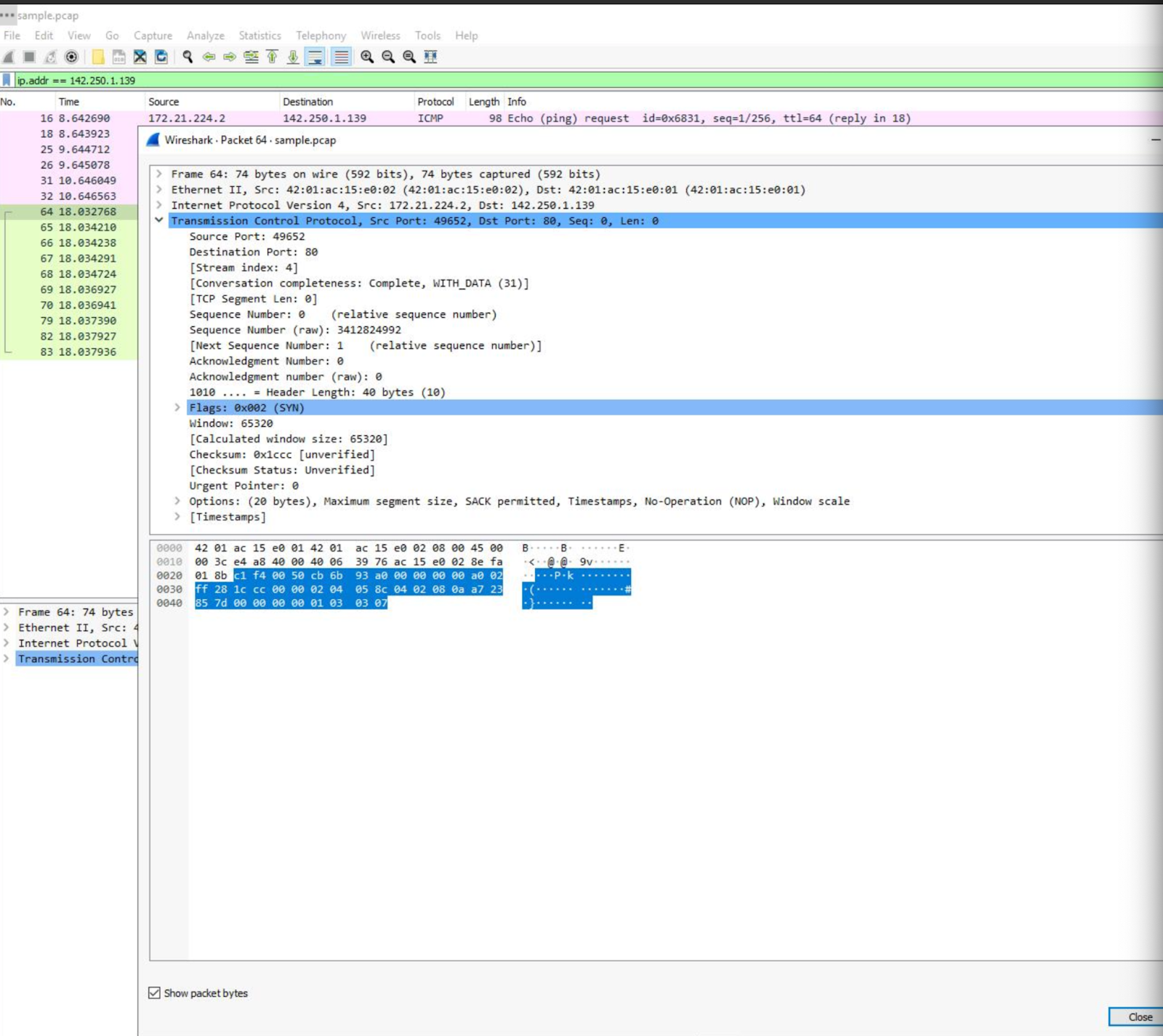Image resolution: width=1163 pixels, height=1036 pixels.
Task: Reset text to normal size icon
Action: point(409,57)
